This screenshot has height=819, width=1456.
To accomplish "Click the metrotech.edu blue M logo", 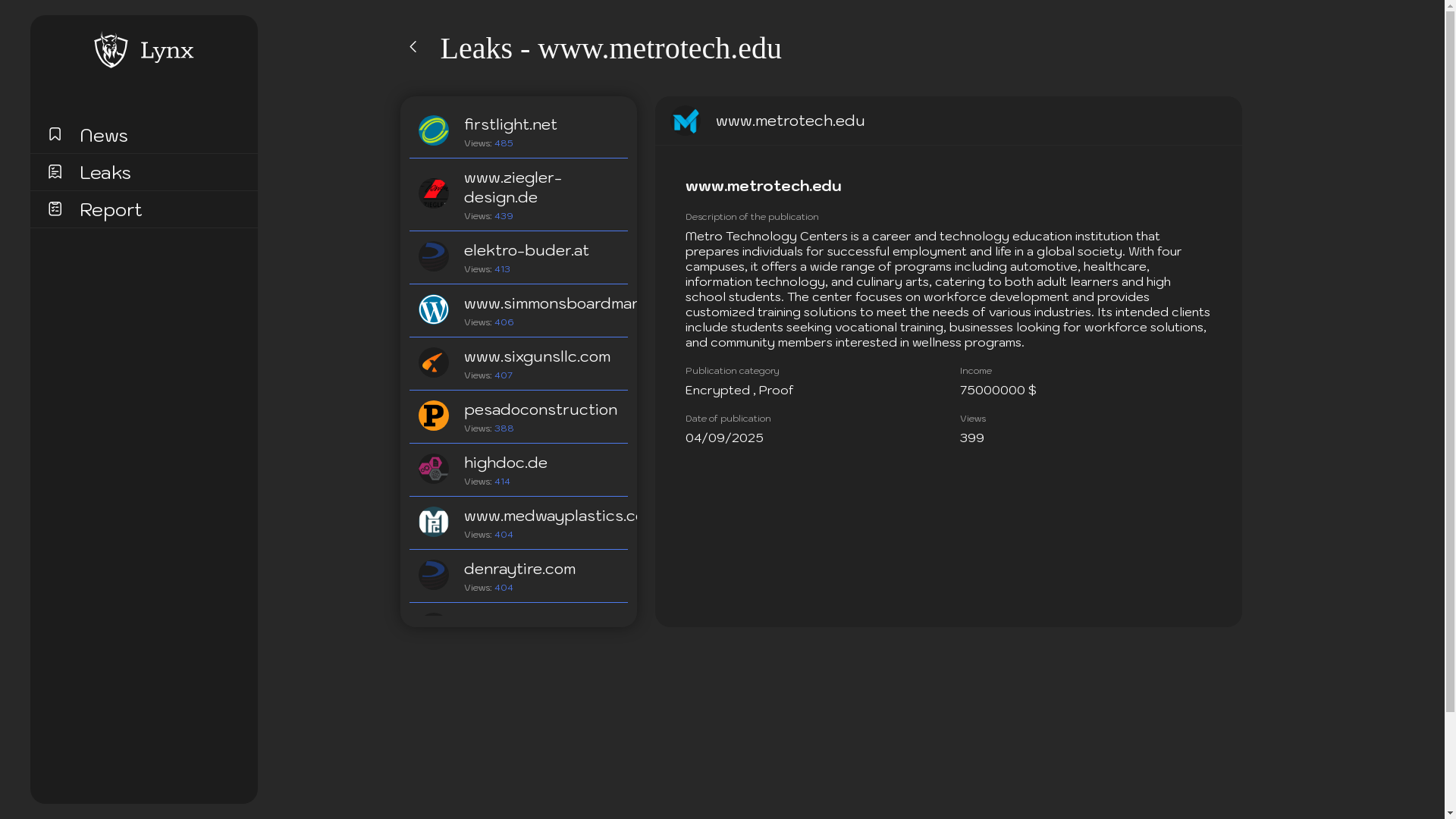I will point(686,121).
